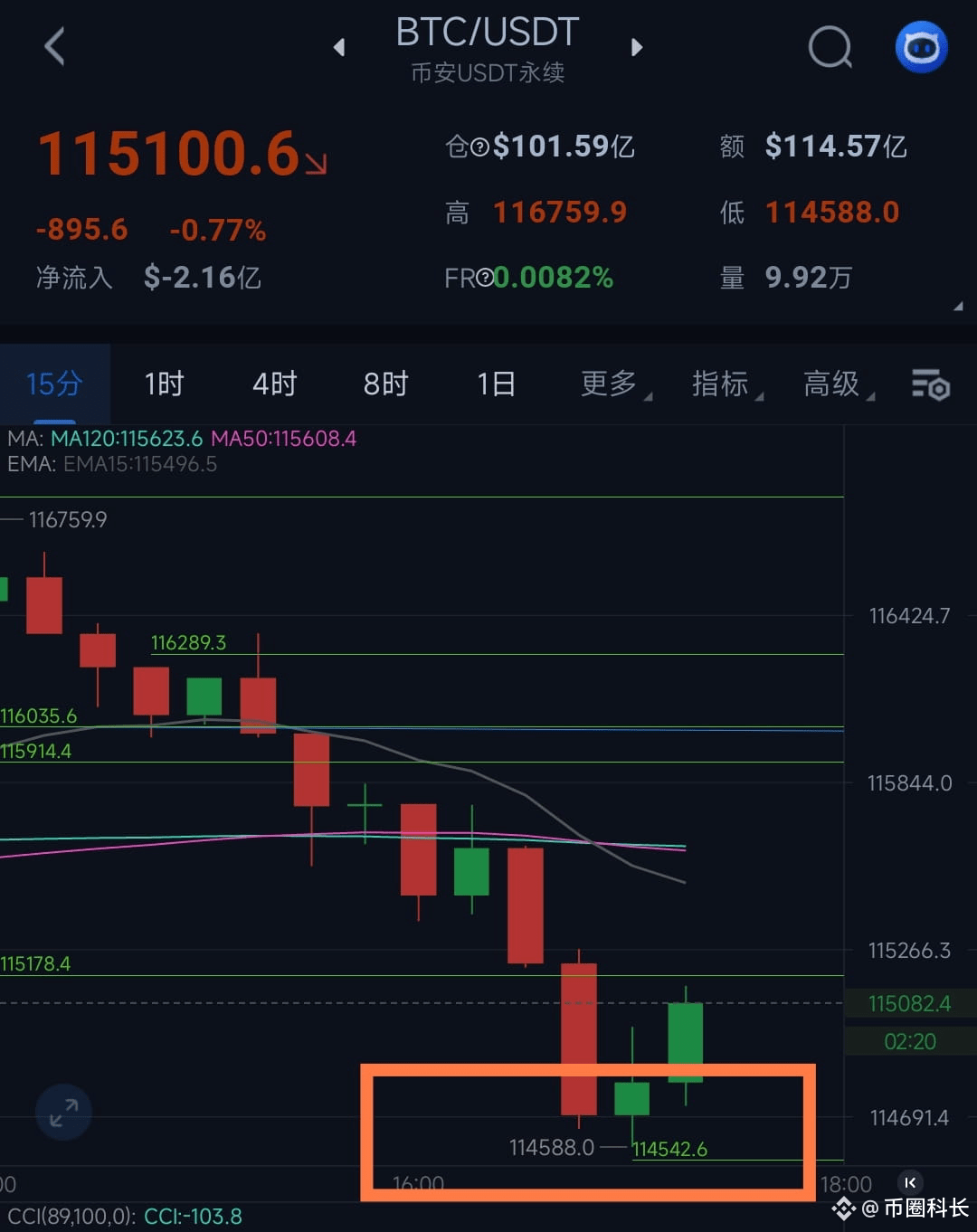Expand the 更多 timeframe dropdown

click(615, 384)
